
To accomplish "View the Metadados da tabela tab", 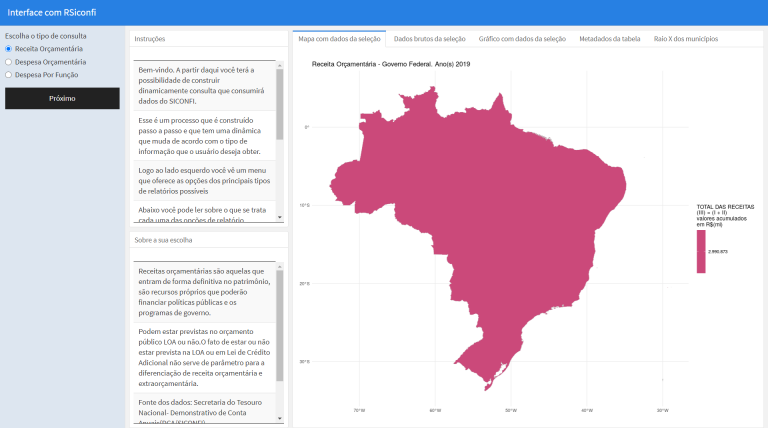I will point(610,39).
